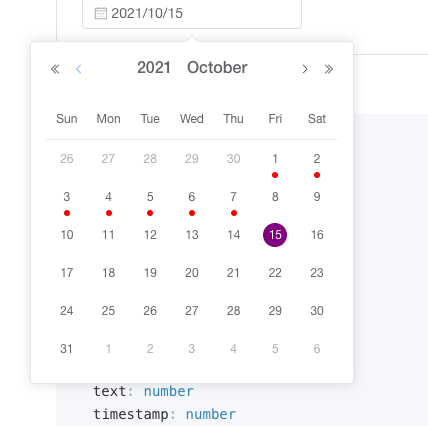Click the red dot under date 4
The image size is (428, 426).
pyautogui.click(x=109, y=213)
